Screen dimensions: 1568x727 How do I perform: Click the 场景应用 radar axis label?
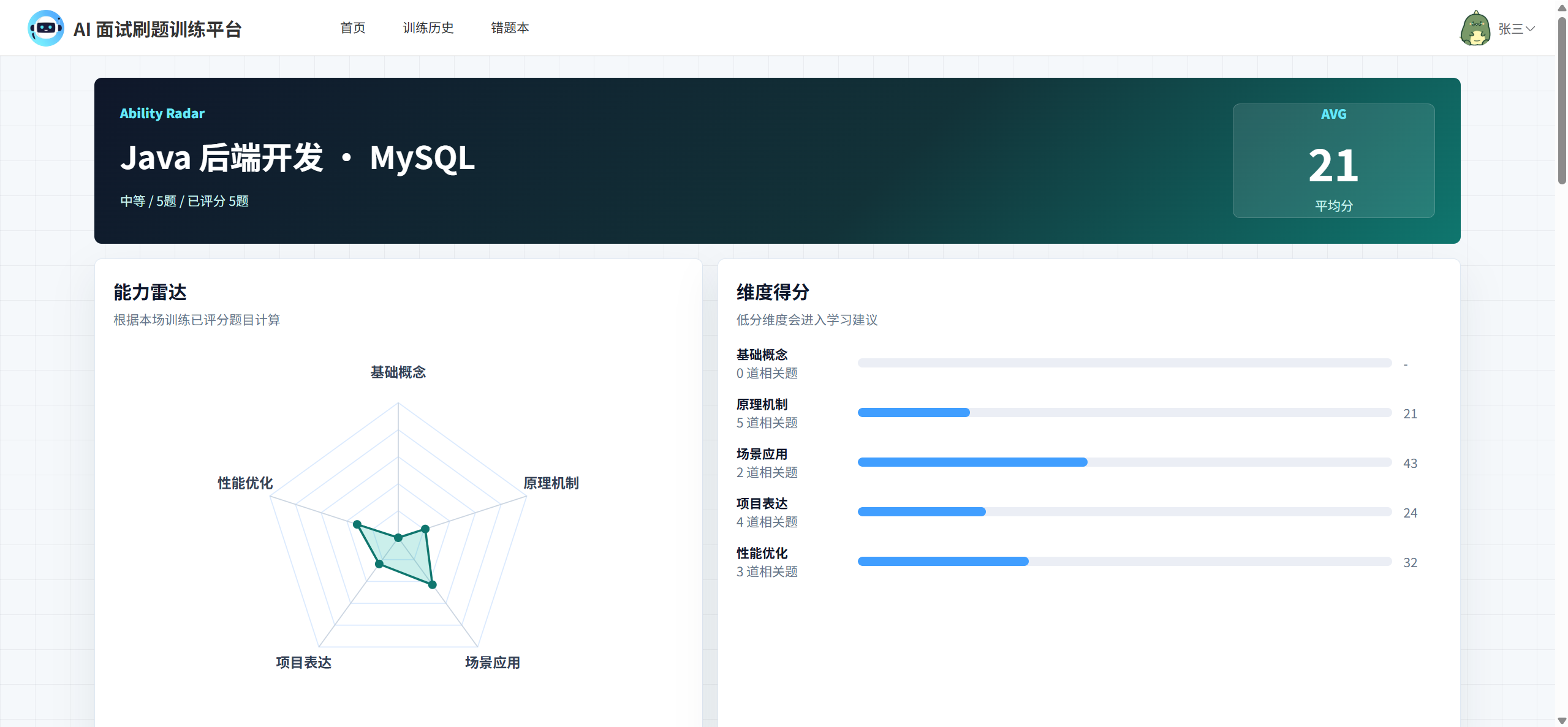(x=493, y=663)
